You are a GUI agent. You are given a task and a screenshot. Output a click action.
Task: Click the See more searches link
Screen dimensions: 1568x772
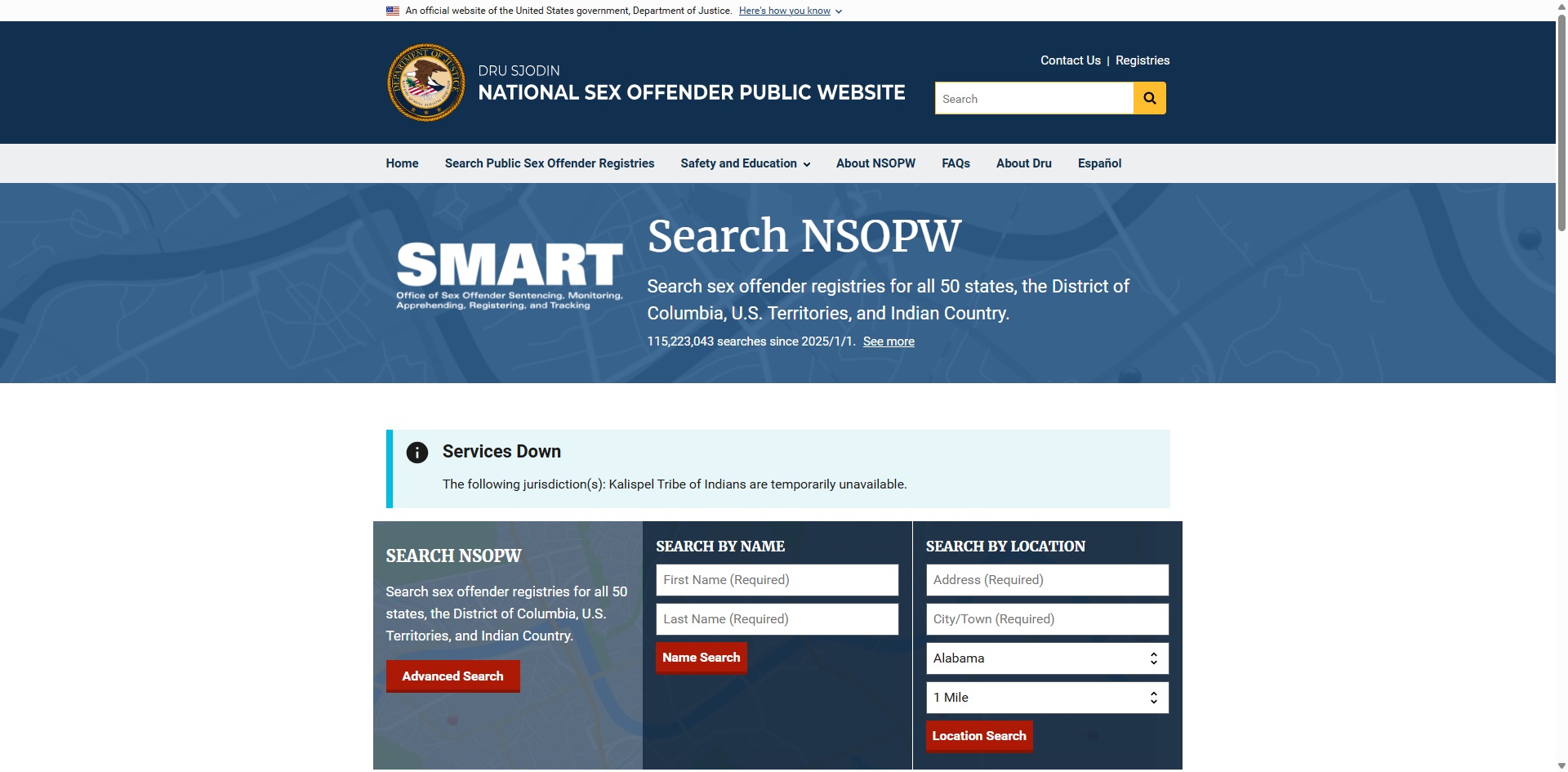889,341
